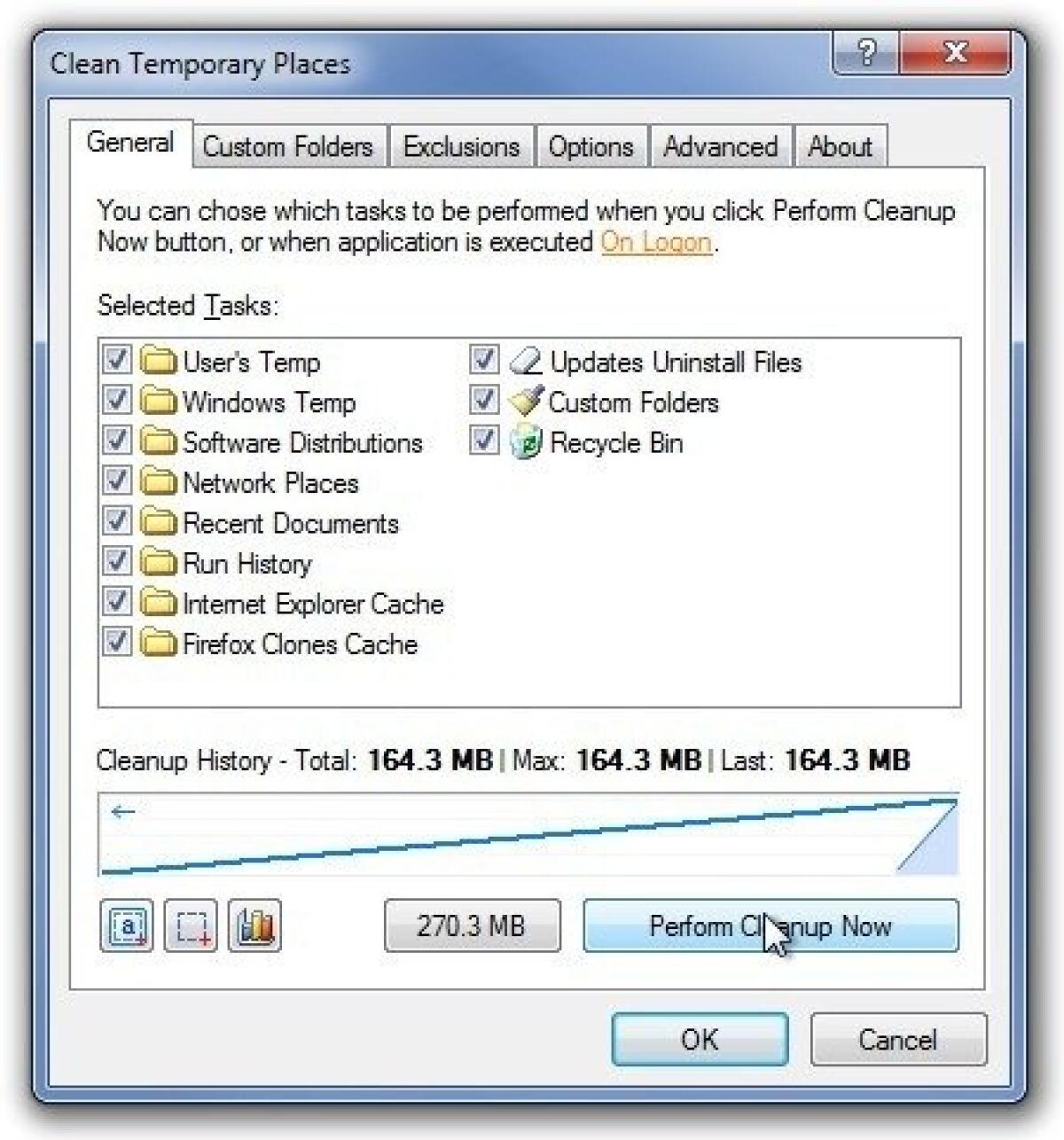This screenshot has height=1140, width=1064.
Task: Open the On Logon link
Action: [x=654, y=241]
